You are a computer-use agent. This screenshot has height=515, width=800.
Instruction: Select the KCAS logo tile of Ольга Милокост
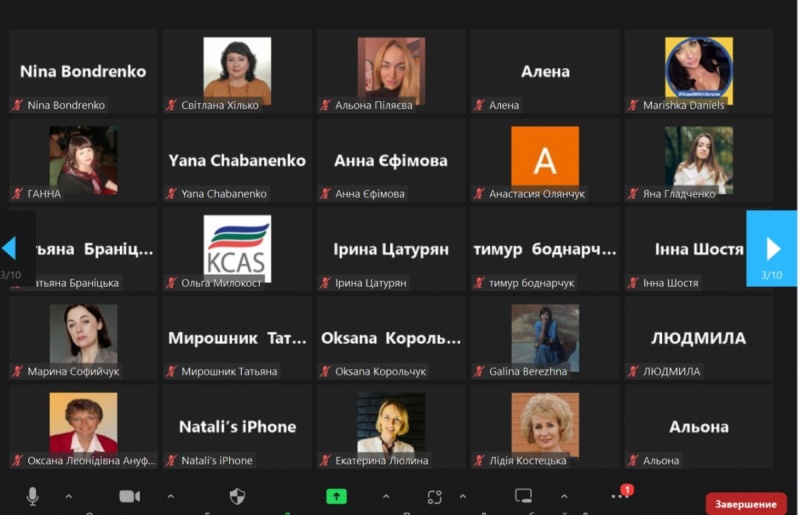[237, 248]
